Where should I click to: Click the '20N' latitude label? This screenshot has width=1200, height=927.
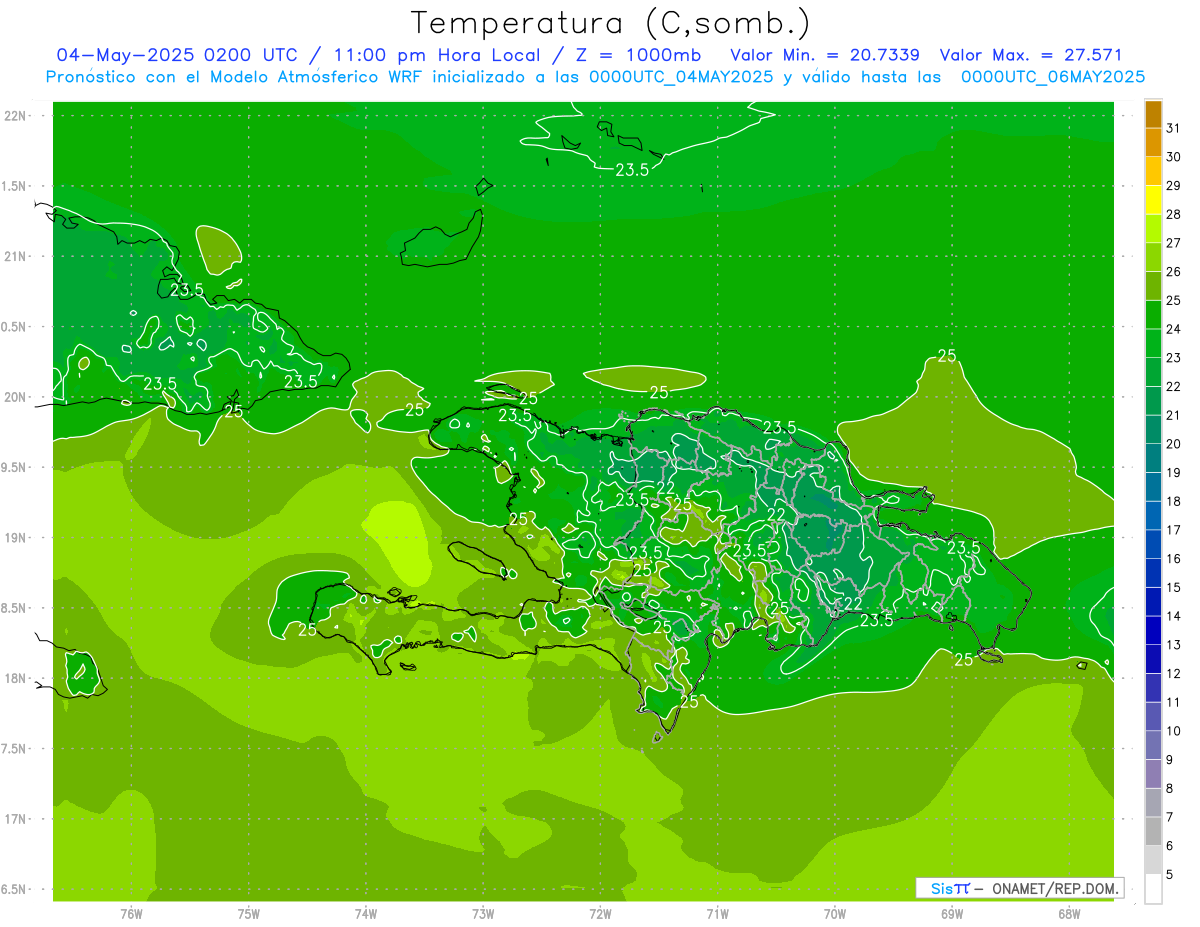15,397
